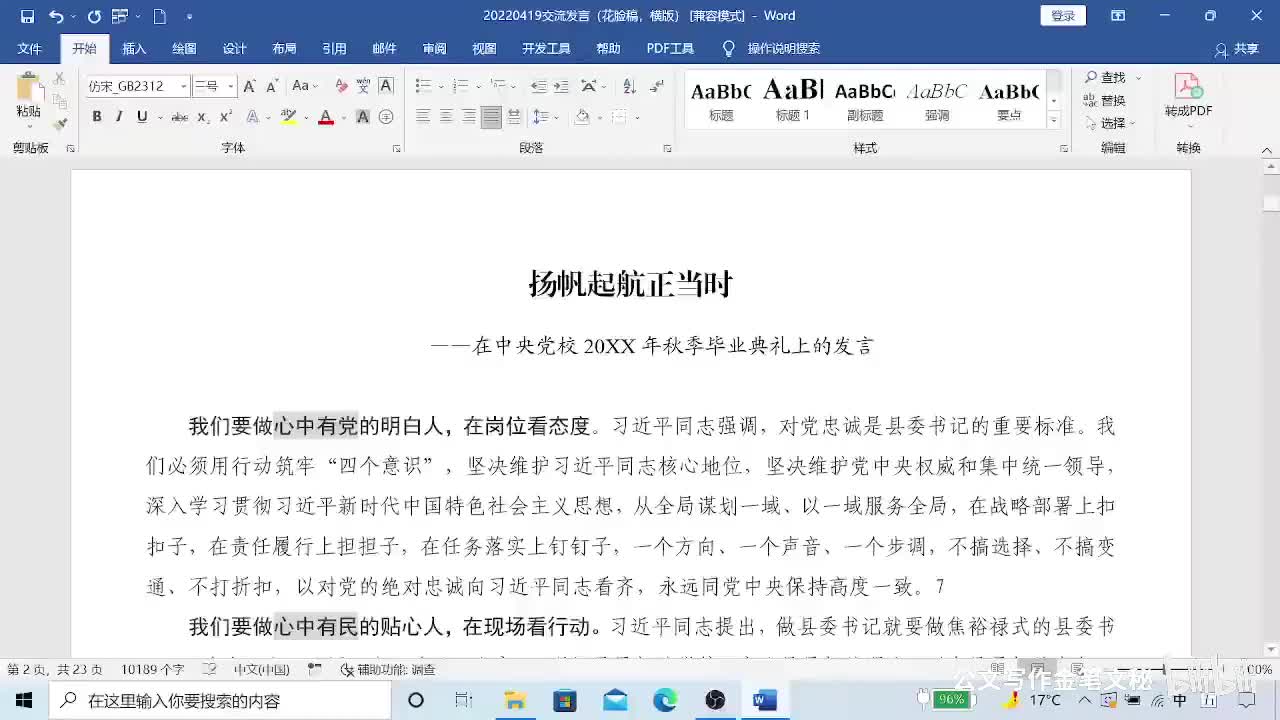Shrink font size with the smaller A
1280x720 pixels.
pyautogui.click(x=271, y=86)
